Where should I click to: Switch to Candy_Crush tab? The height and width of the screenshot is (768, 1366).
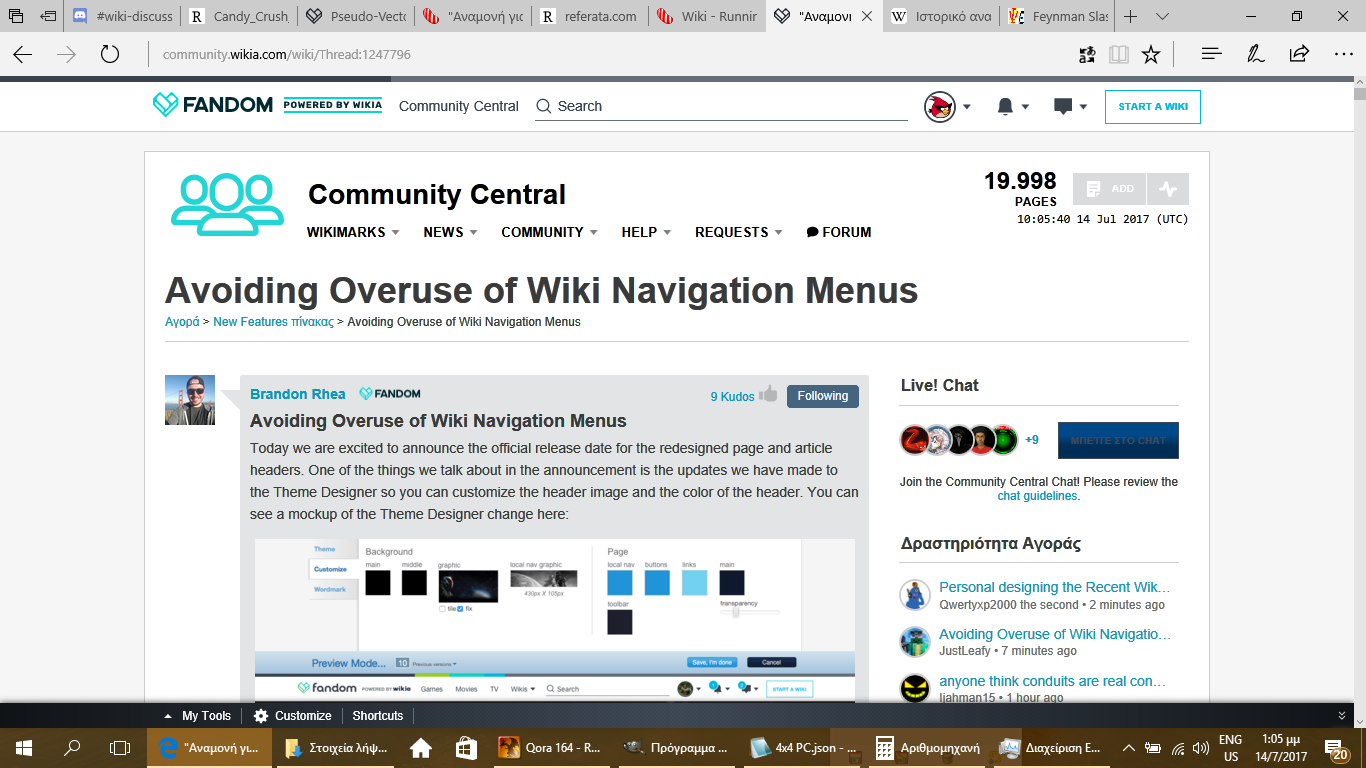[238, 16]
